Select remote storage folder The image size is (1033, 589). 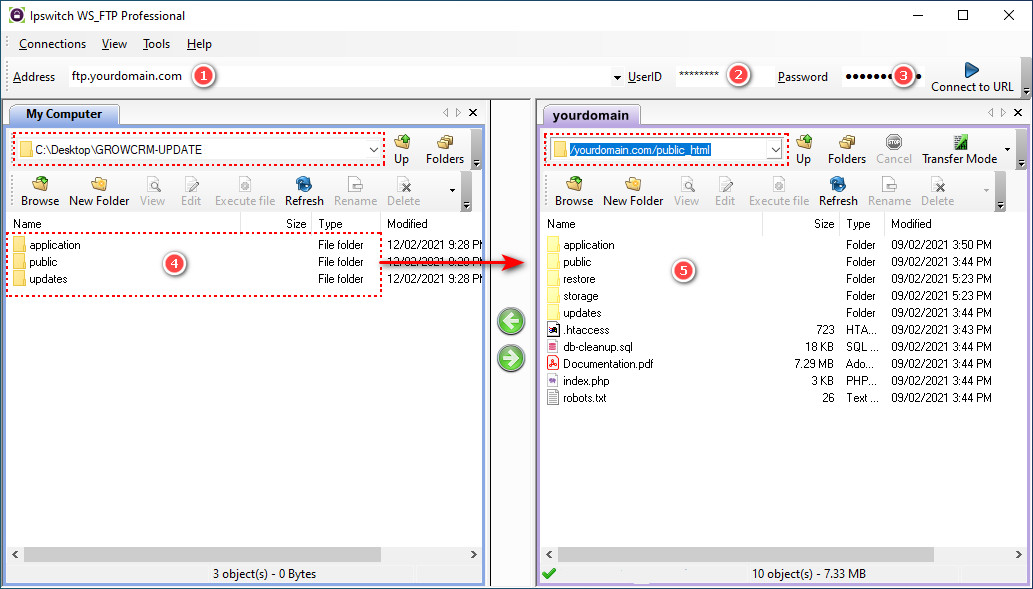pos(572,296)
